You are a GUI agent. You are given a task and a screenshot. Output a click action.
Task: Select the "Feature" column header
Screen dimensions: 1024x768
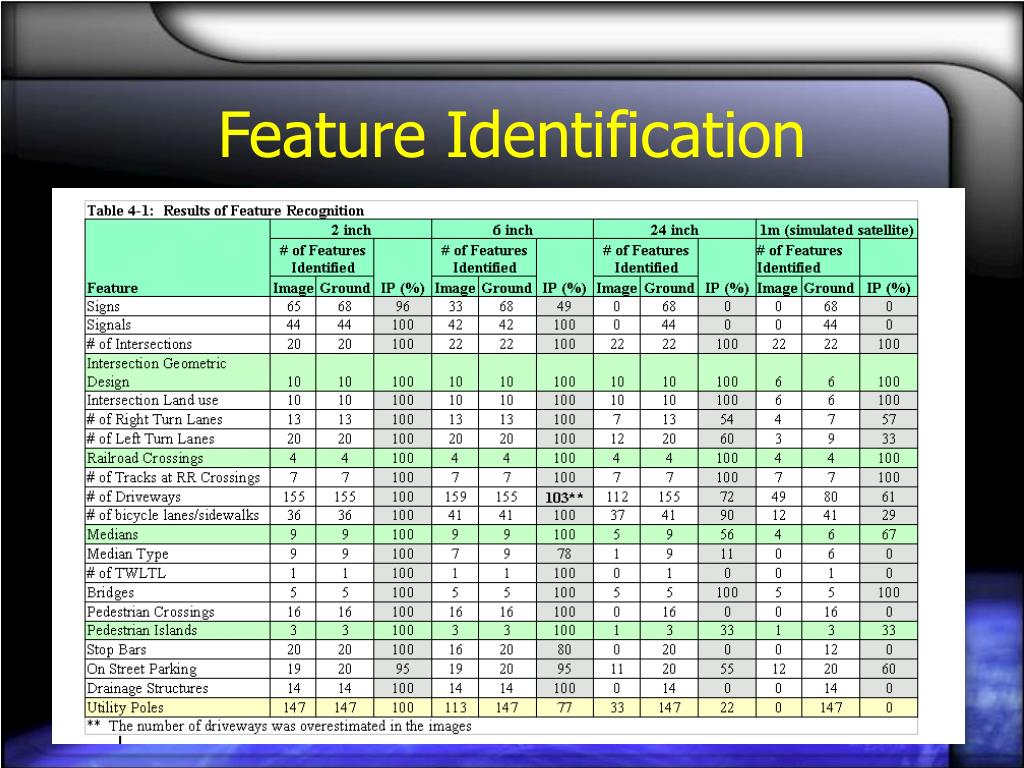coord(112,288)
